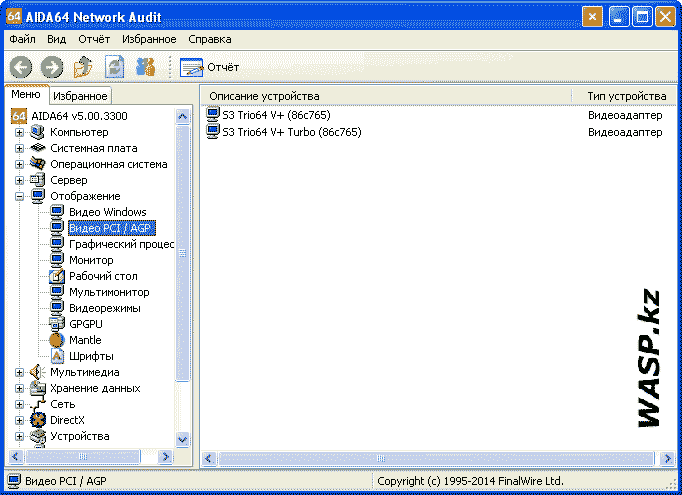Click the Mantle orange circle icon

57,340
